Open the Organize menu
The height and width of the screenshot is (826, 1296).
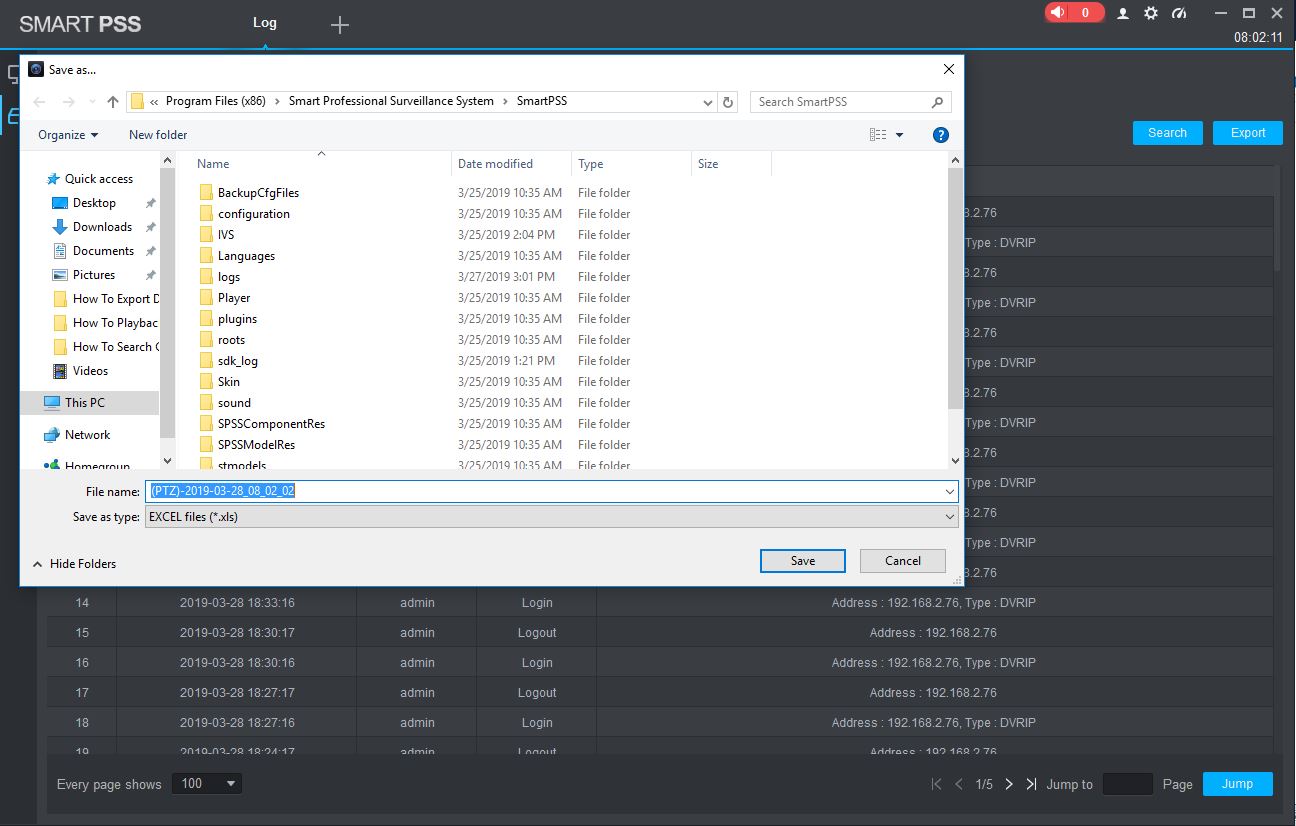point(68,135)
